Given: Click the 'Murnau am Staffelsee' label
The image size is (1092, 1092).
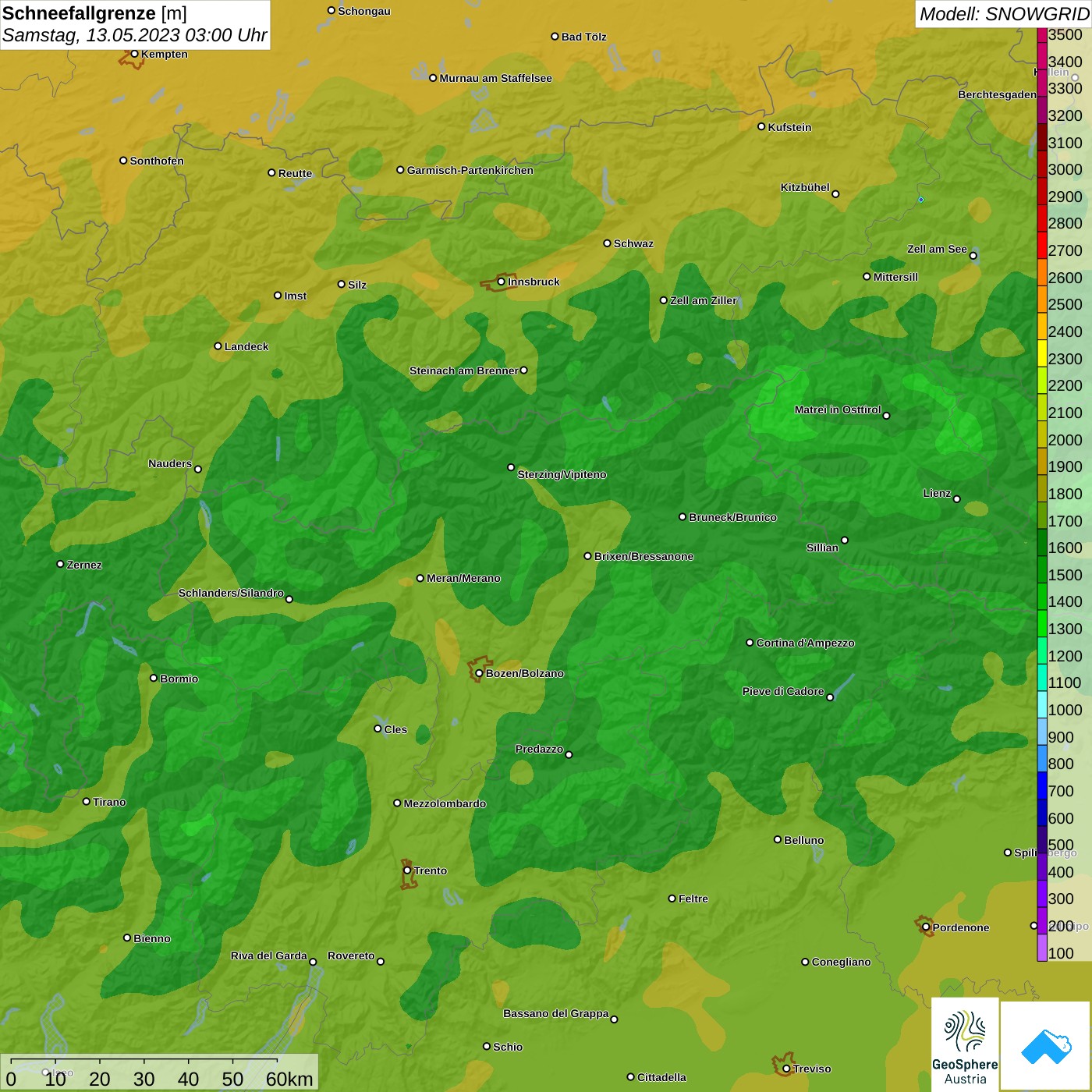Looking at the screenshot, I should tap(495, 78).
